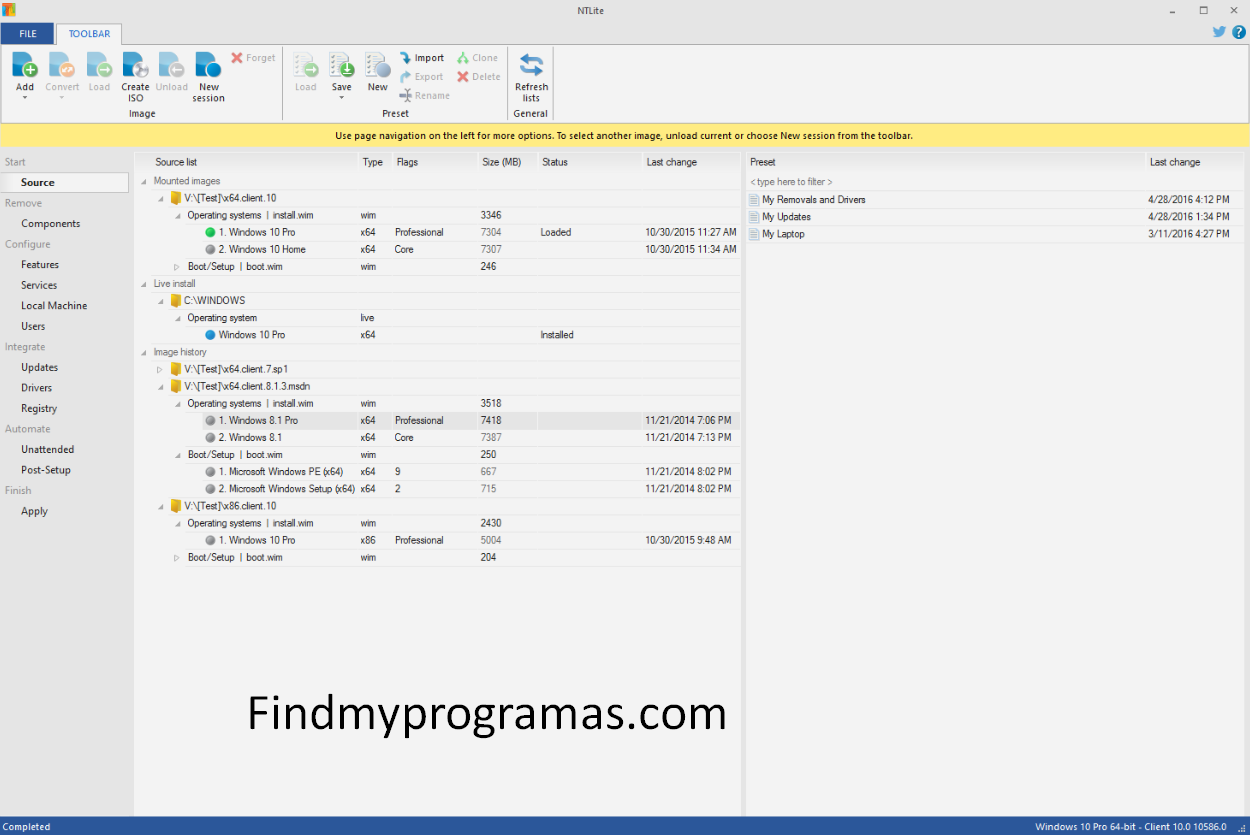This screenshot has width=1250, height=835.
Task: Open the Add button dropdown arrow
Action: pyautogui.click(x=25, y=98)
